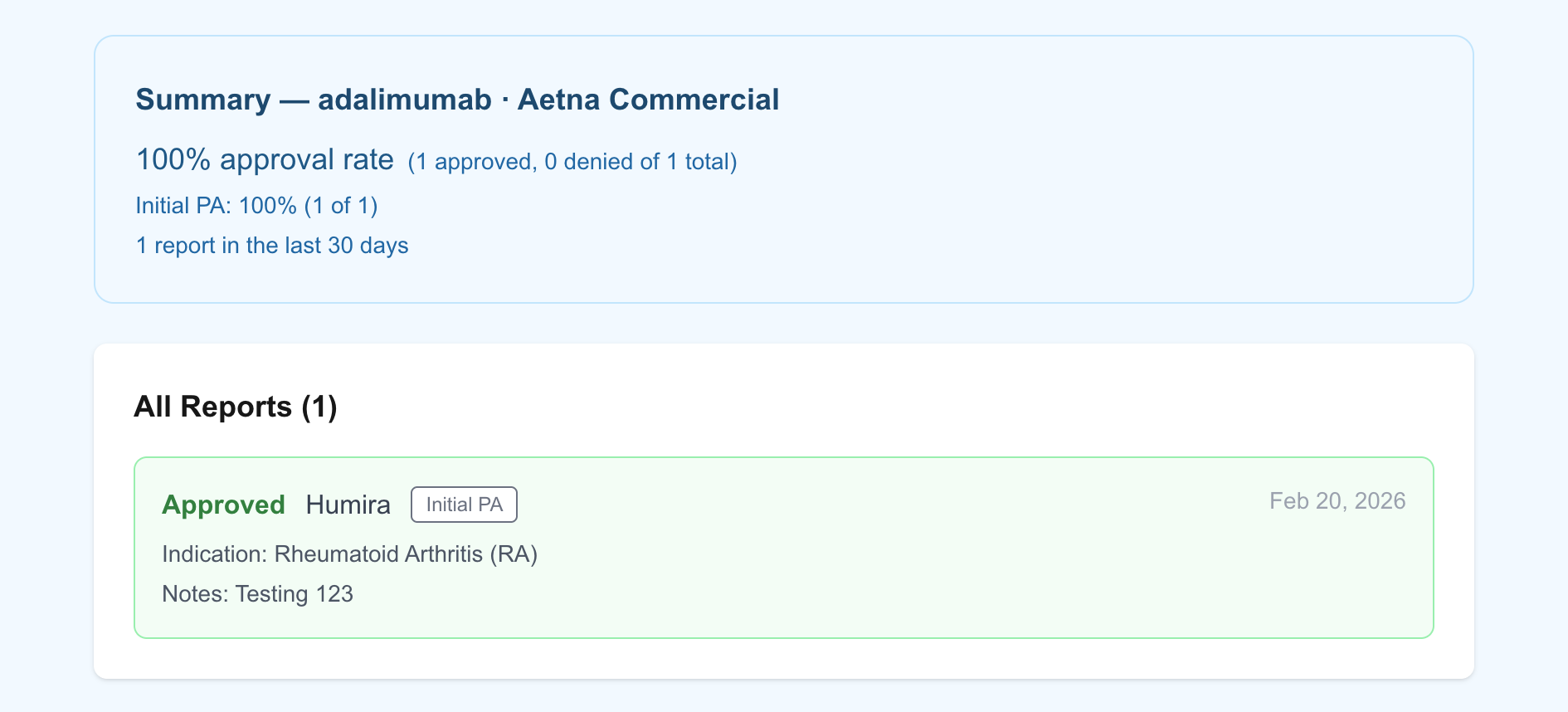Click Aetna Commercial in the summary heading
Screen dimensions: 1568x712
[648, 100]
